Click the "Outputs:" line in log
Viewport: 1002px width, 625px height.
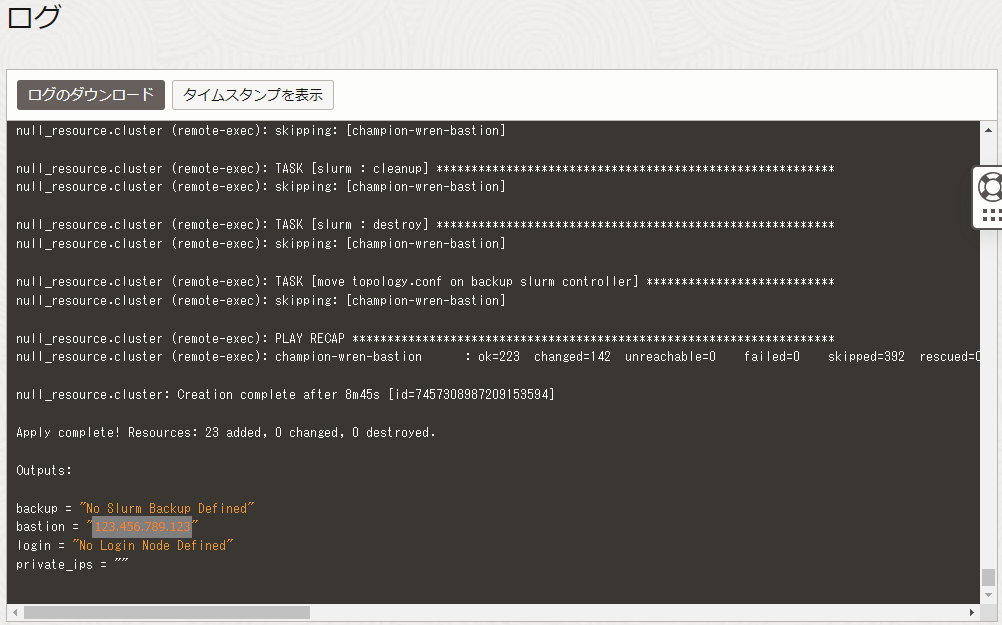(x=44, y=470)
